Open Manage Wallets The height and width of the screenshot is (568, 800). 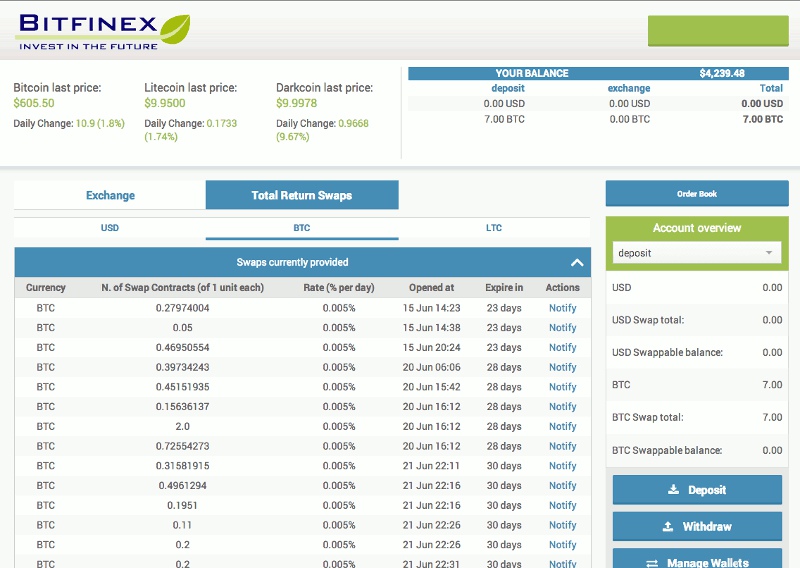[x=697, y=560]
